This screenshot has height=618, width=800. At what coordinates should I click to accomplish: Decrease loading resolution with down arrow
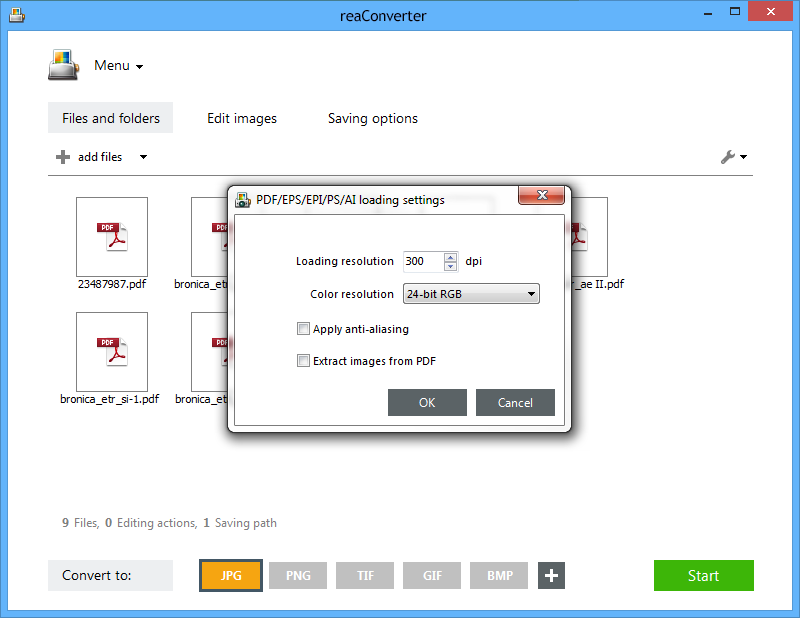pyautogui.click(x=451, y=266)
